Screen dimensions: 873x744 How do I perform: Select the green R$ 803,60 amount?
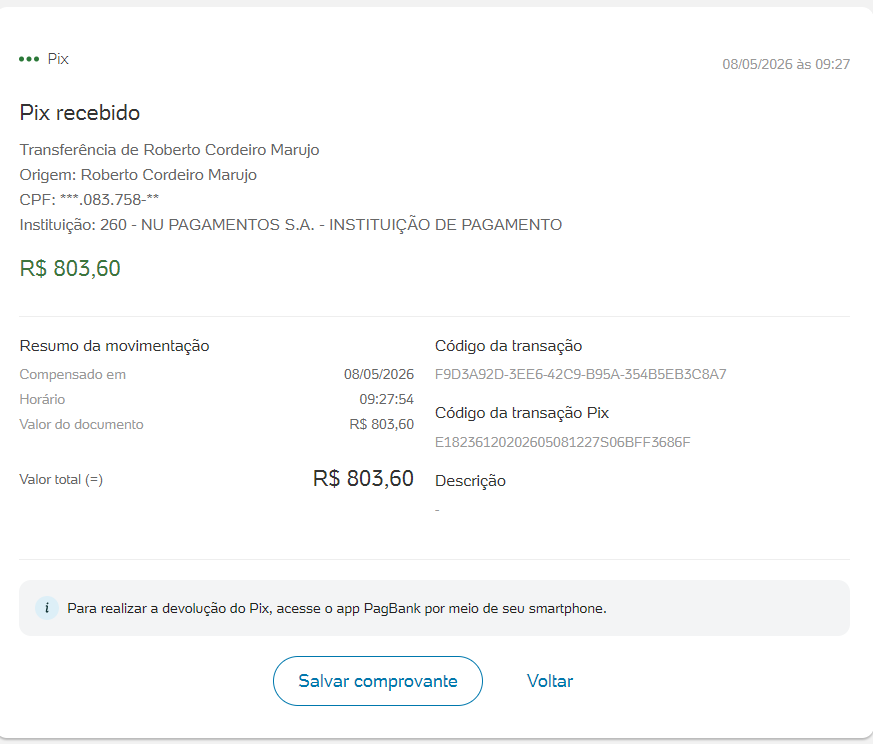70,268
